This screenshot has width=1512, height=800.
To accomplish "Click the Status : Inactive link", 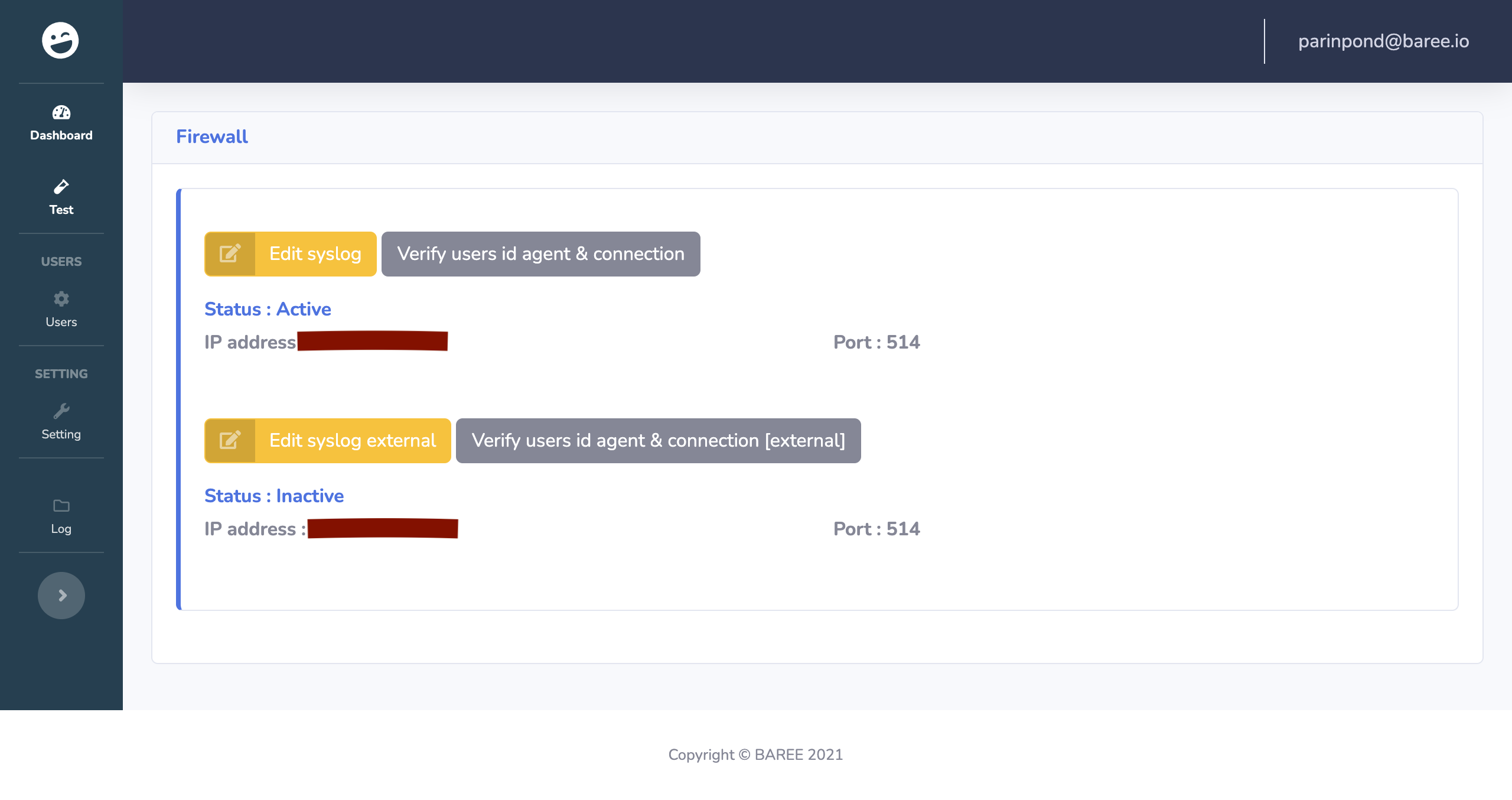I will 273,496.
